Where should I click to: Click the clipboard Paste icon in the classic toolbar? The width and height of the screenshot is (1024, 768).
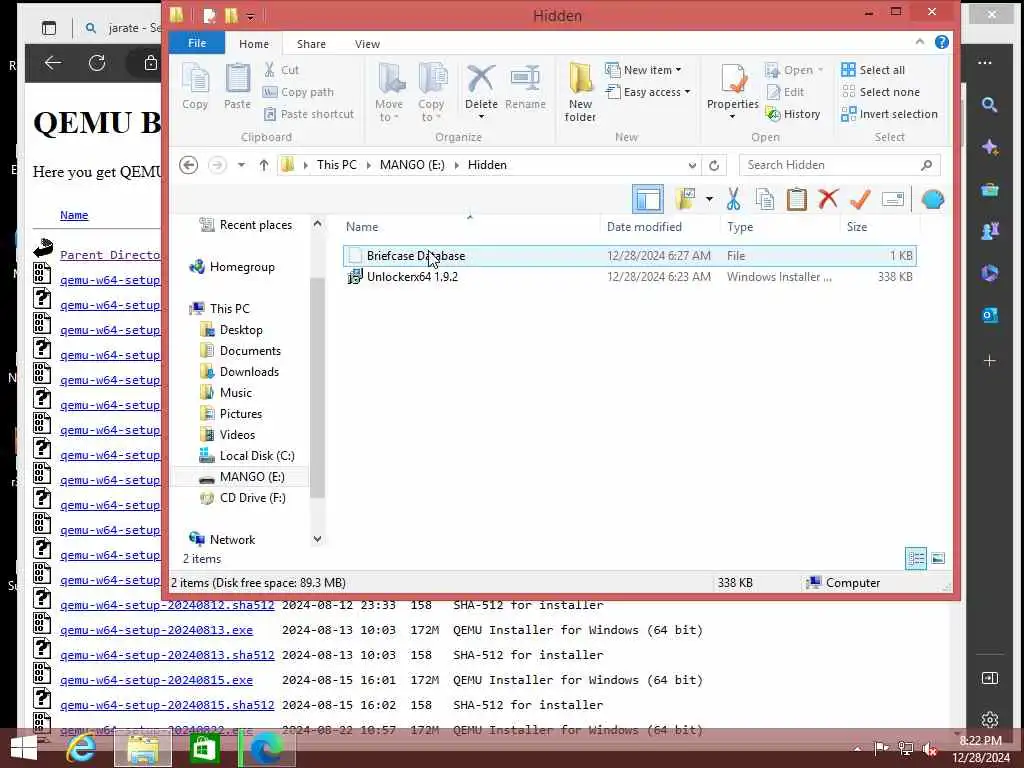(797, 199)
